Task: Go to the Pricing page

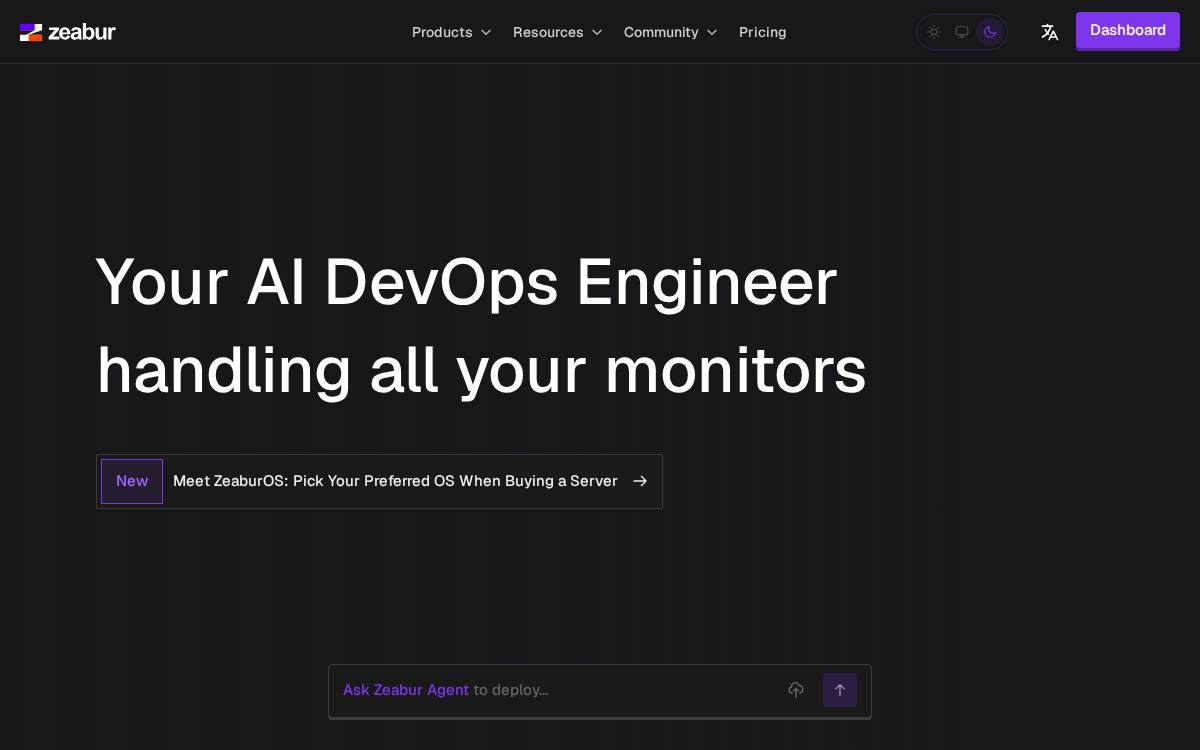Action: 763,32
